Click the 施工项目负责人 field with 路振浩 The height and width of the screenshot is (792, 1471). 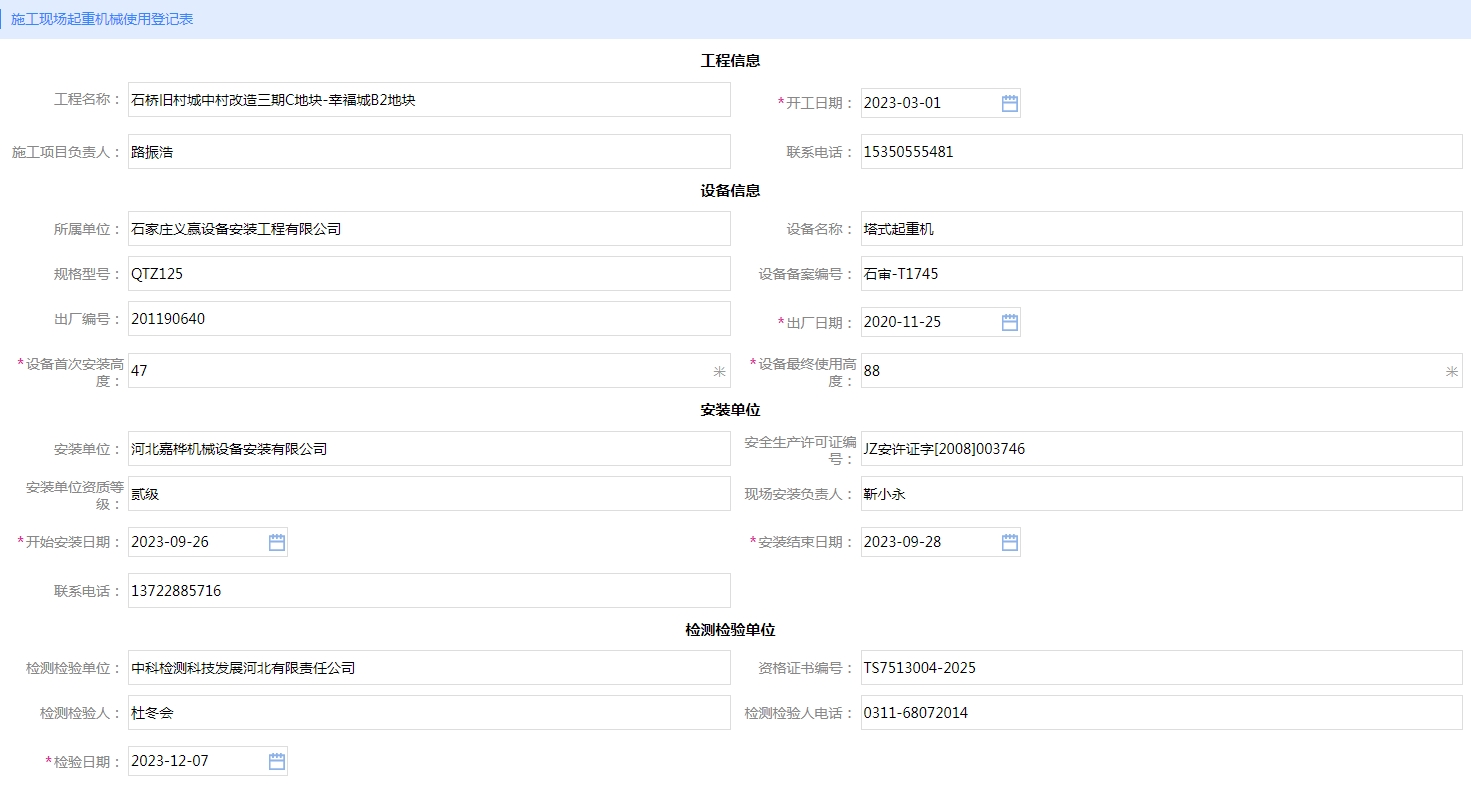429,152
